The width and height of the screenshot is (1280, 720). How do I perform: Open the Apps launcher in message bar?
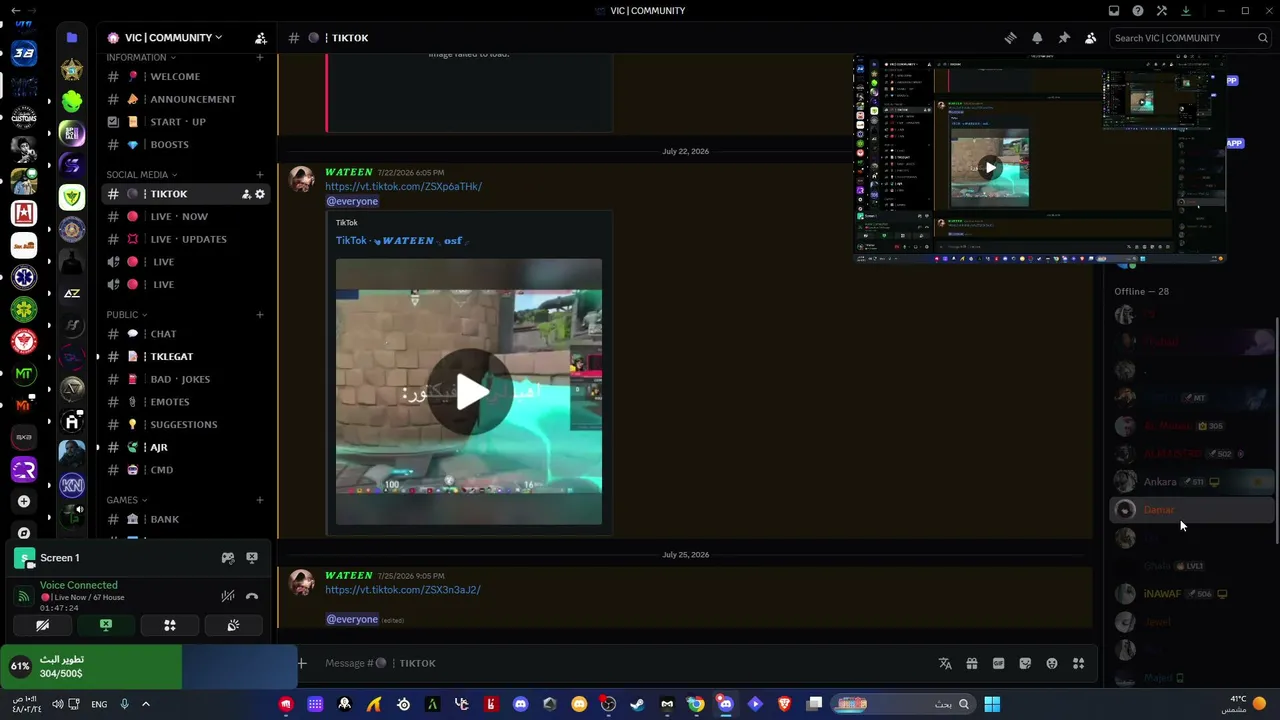(1078, 663)
